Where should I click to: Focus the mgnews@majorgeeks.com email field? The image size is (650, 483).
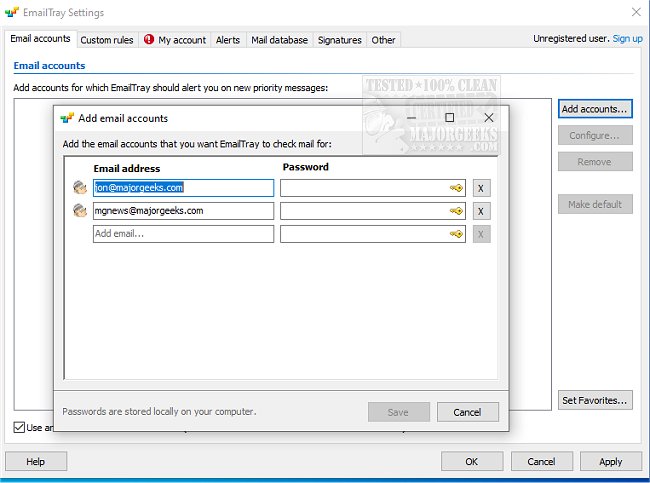tap(183, 211)
